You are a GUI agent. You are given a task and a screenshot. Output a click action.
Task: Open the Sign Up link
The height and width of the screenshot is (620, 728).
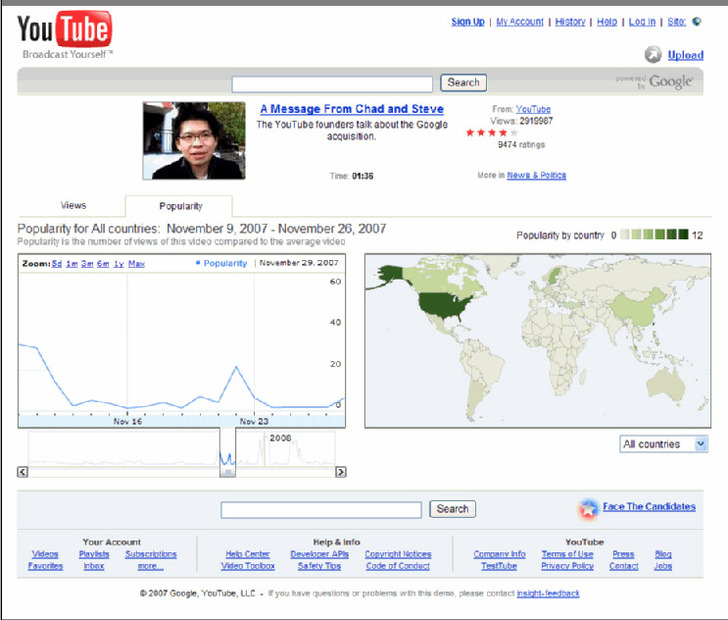468,21
